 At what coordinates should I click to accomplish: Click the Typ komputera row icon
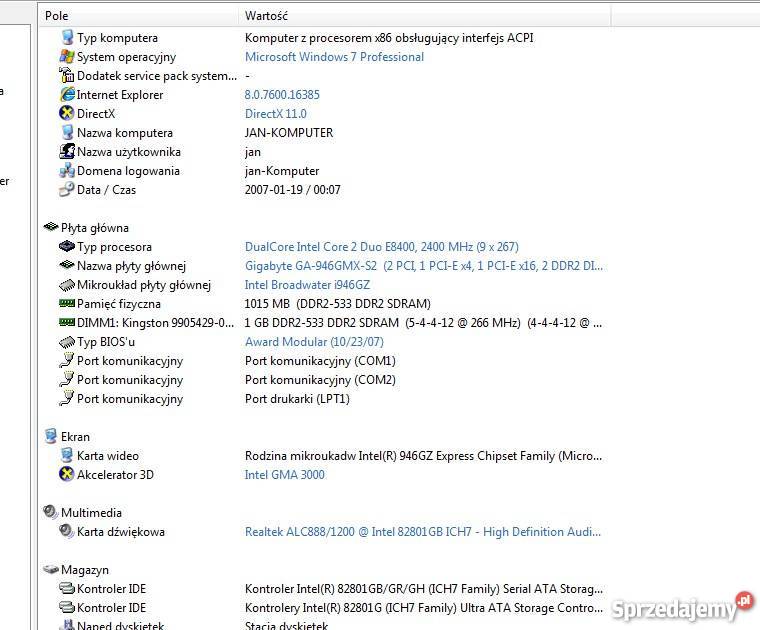[x=67, y=37]
